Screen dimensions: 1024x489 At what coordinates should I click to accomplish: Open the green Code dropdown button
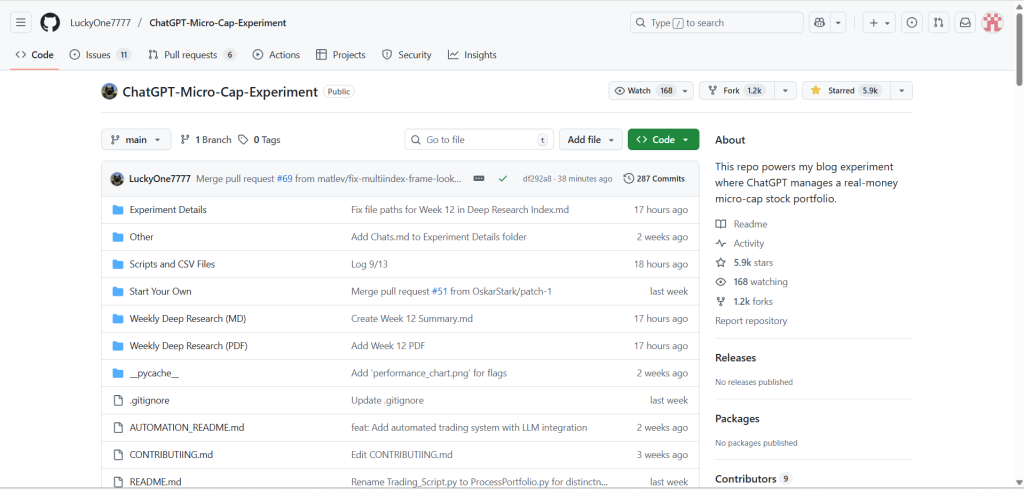click(663, 140)
